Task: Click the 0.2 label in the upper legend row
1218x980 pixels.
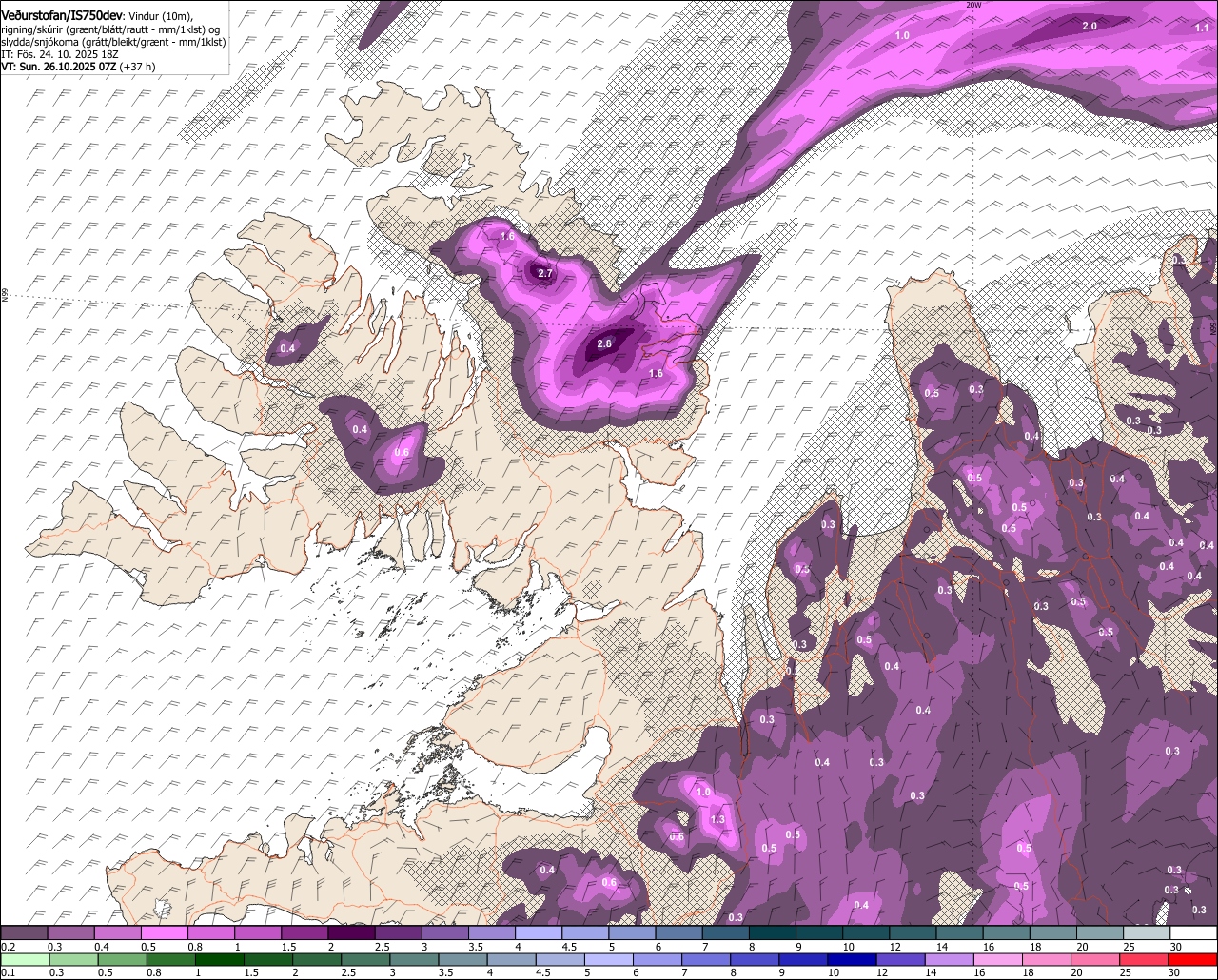Action: 9,947
